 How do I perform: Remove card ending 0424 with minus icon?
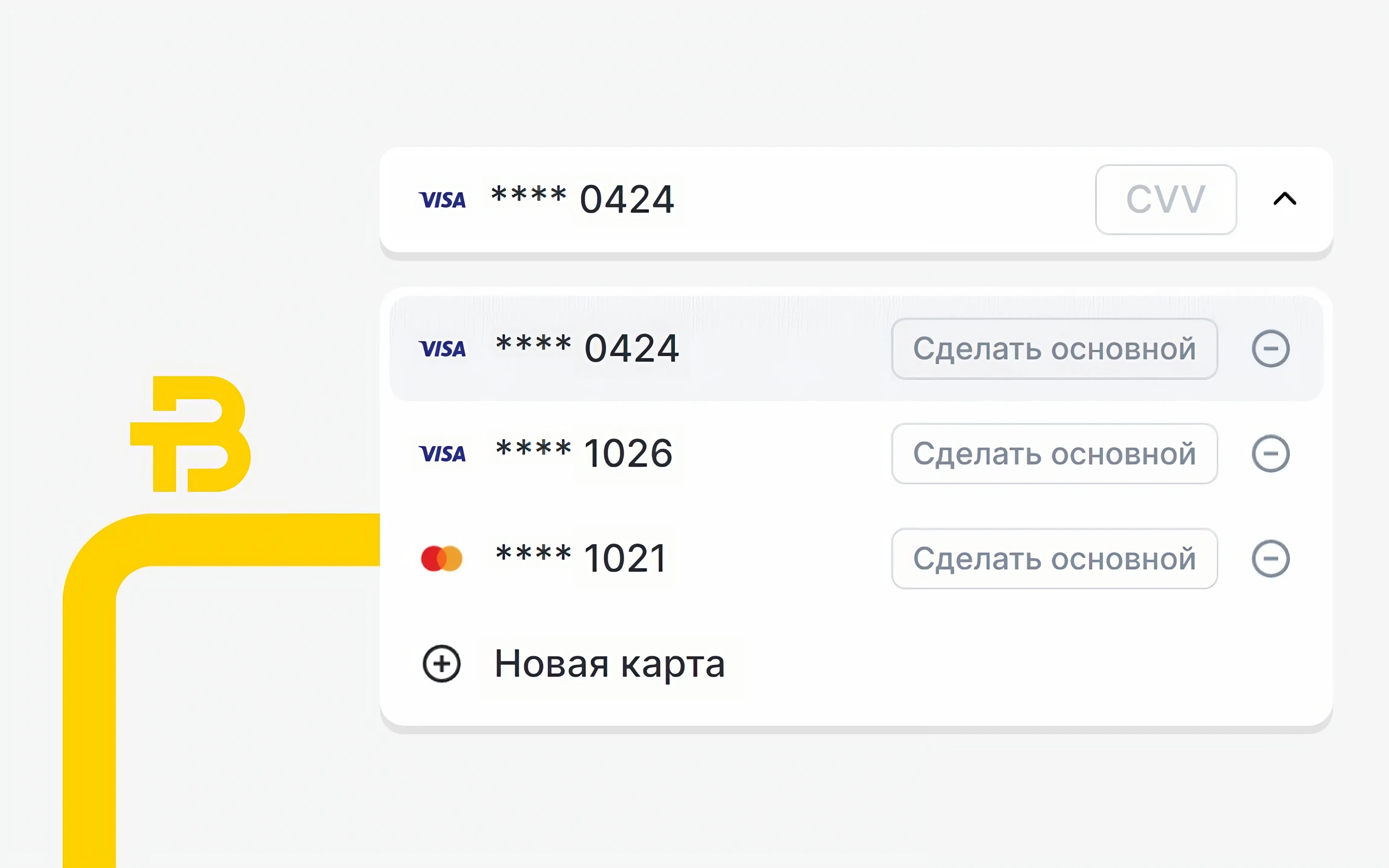[1270, 348]
